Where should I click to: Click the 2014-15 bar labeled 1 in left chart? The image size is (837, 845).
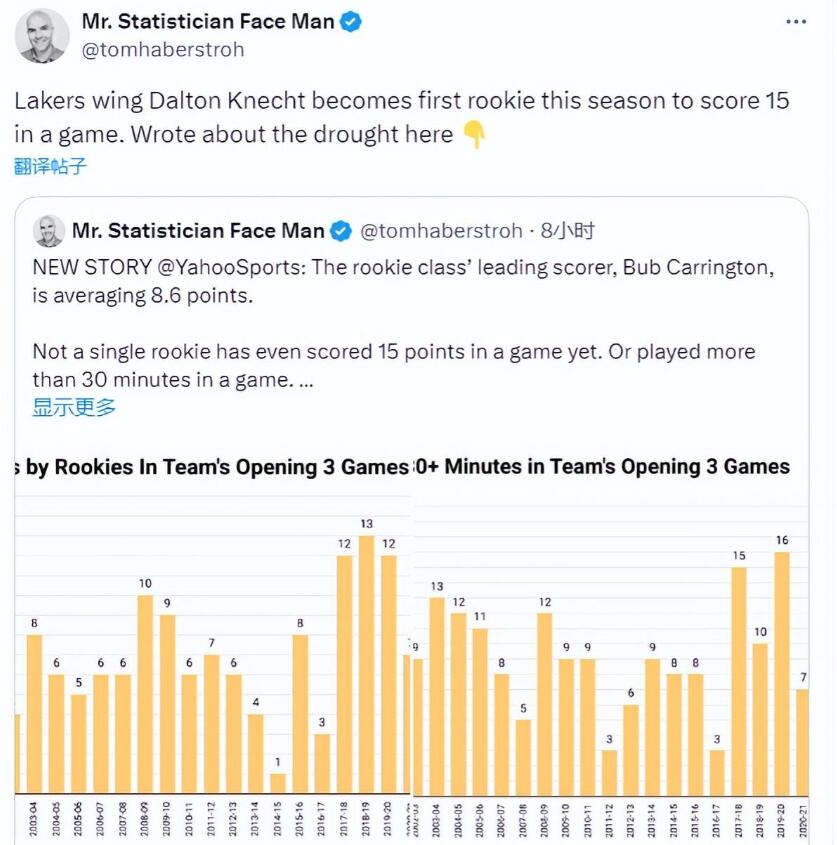pyautogui.click(x=278, y=782)
